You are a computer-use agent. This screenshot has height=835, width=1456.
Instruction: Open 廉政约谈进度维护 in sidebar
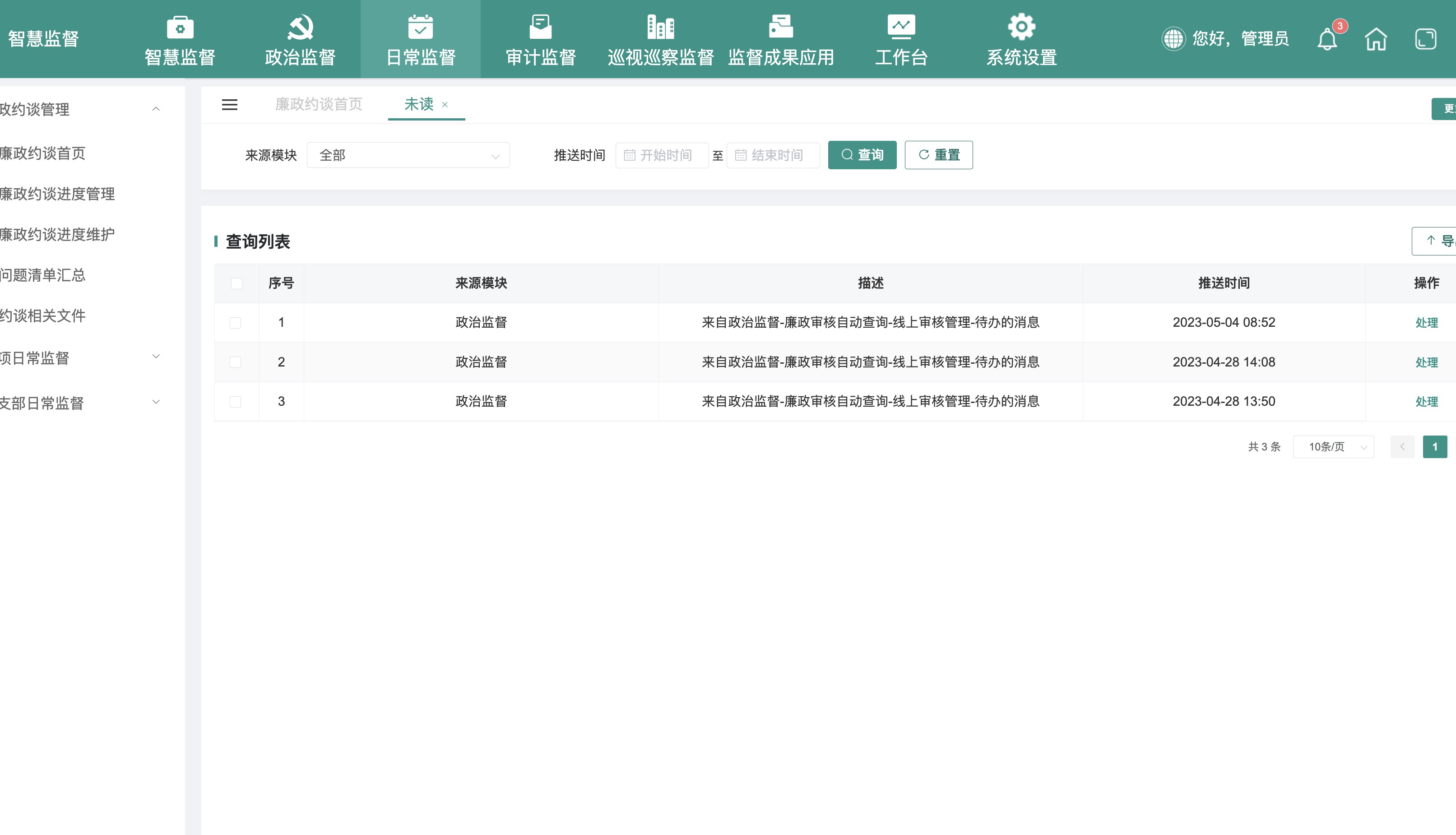coord(57,235)
